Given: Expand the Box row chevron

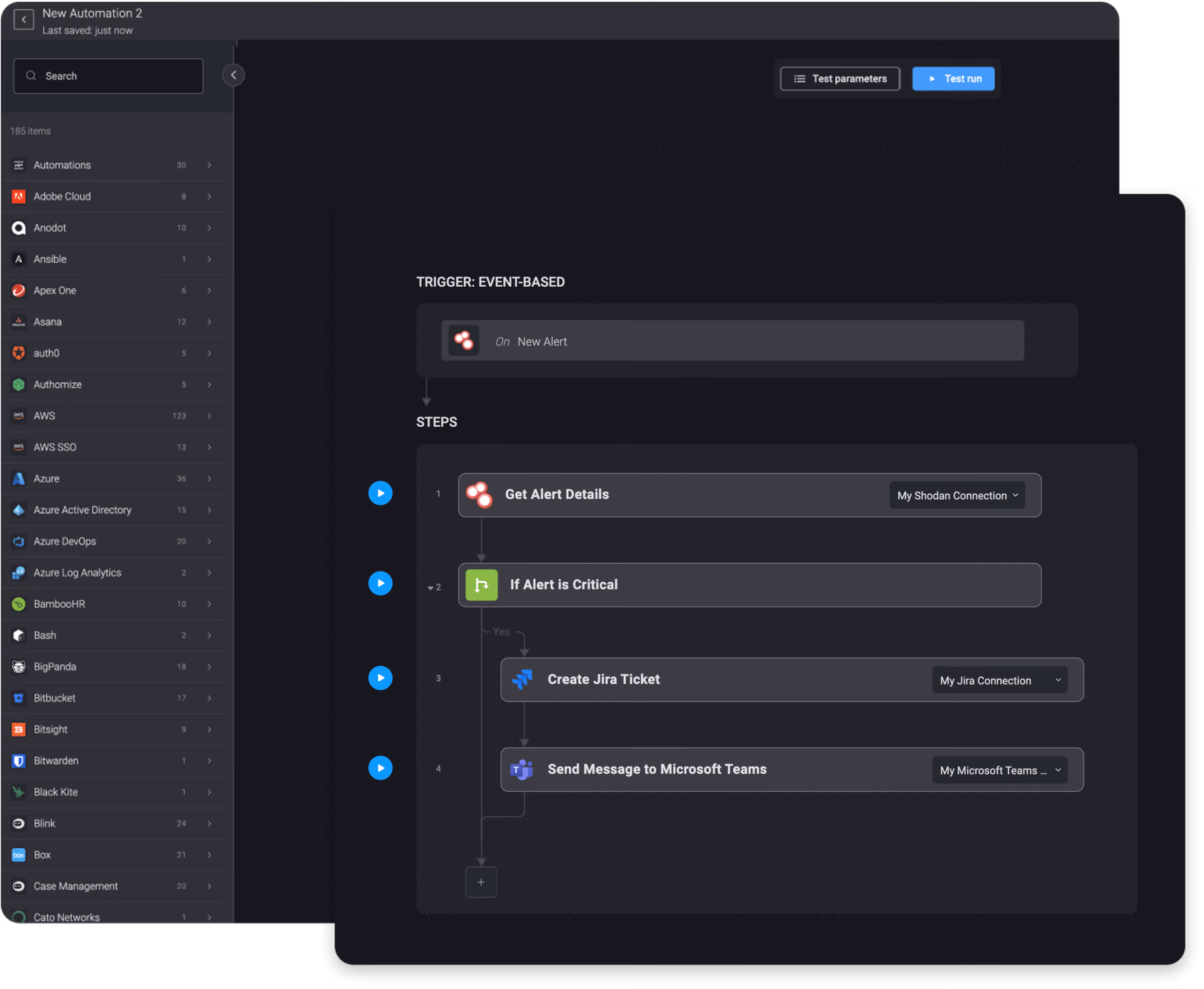Looking at the screenshot, I should (210, 855).
